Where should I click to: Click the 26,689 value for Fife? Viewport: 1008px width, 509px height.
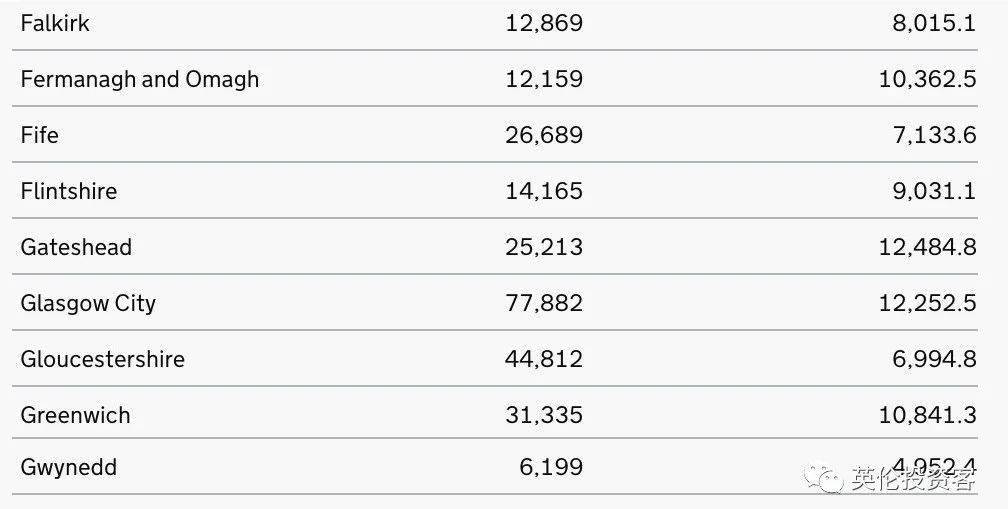[544, 135]
